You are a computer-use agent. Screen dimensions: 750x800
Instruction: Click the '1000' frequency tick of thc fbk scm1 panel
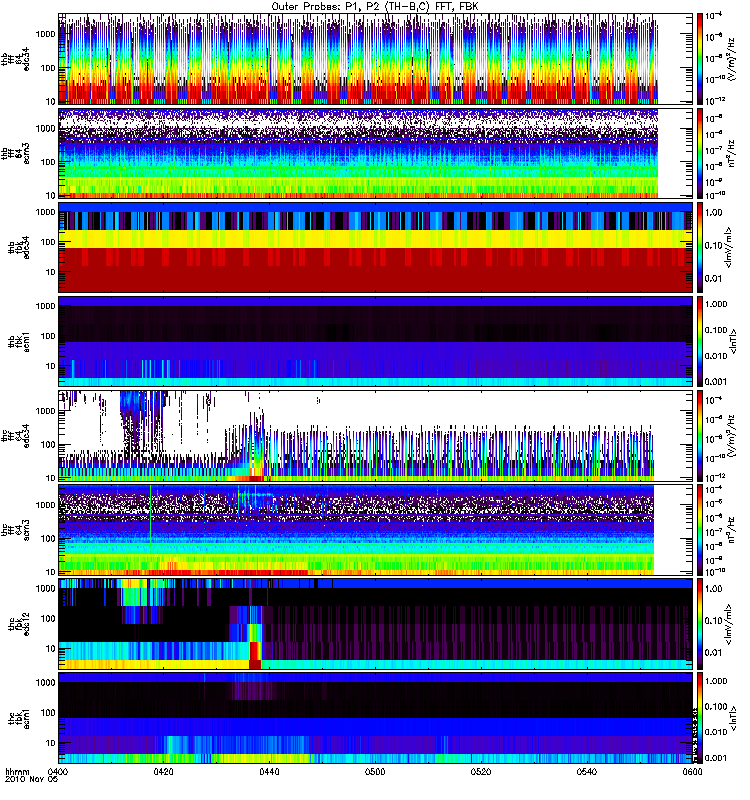pyautogui.click(x=45, y=683)
